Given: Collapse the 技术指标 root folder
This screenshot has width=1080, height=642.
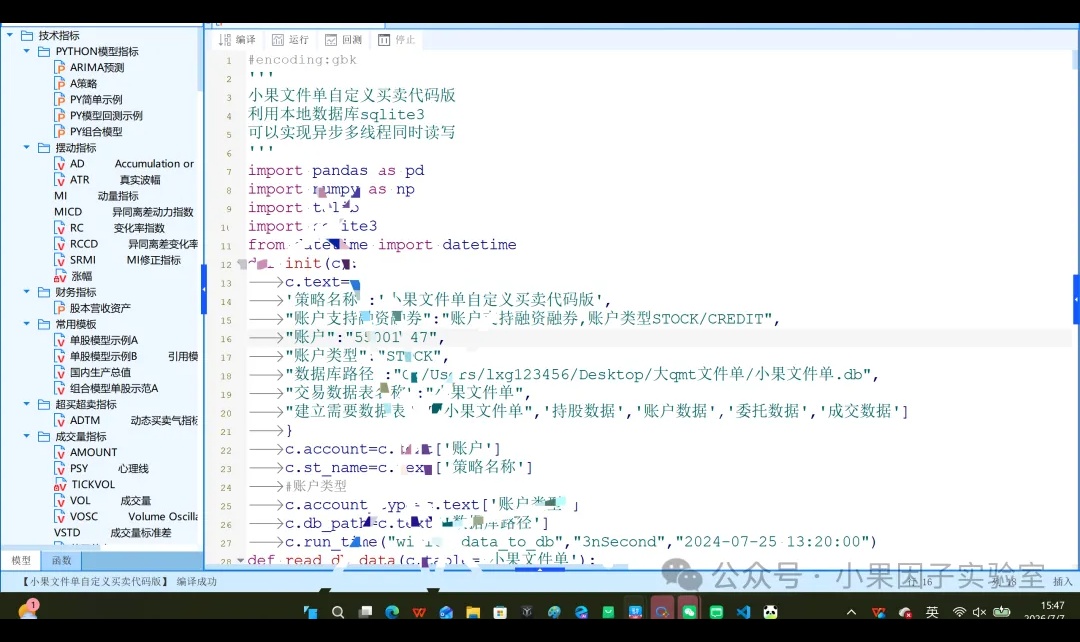Looking at the screenshot, I should pos(10,35).
